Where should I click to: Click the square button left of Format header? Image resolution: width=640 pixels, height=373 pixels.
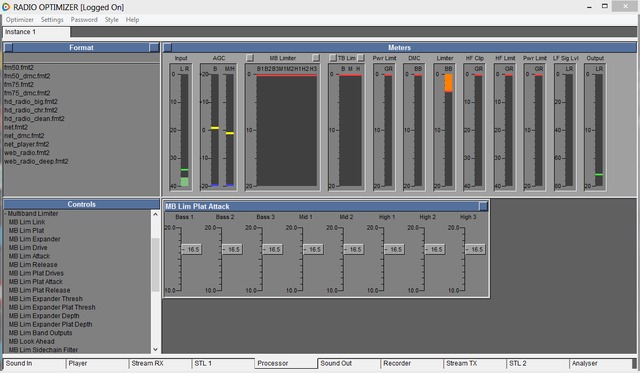click(x=9, y=48)
